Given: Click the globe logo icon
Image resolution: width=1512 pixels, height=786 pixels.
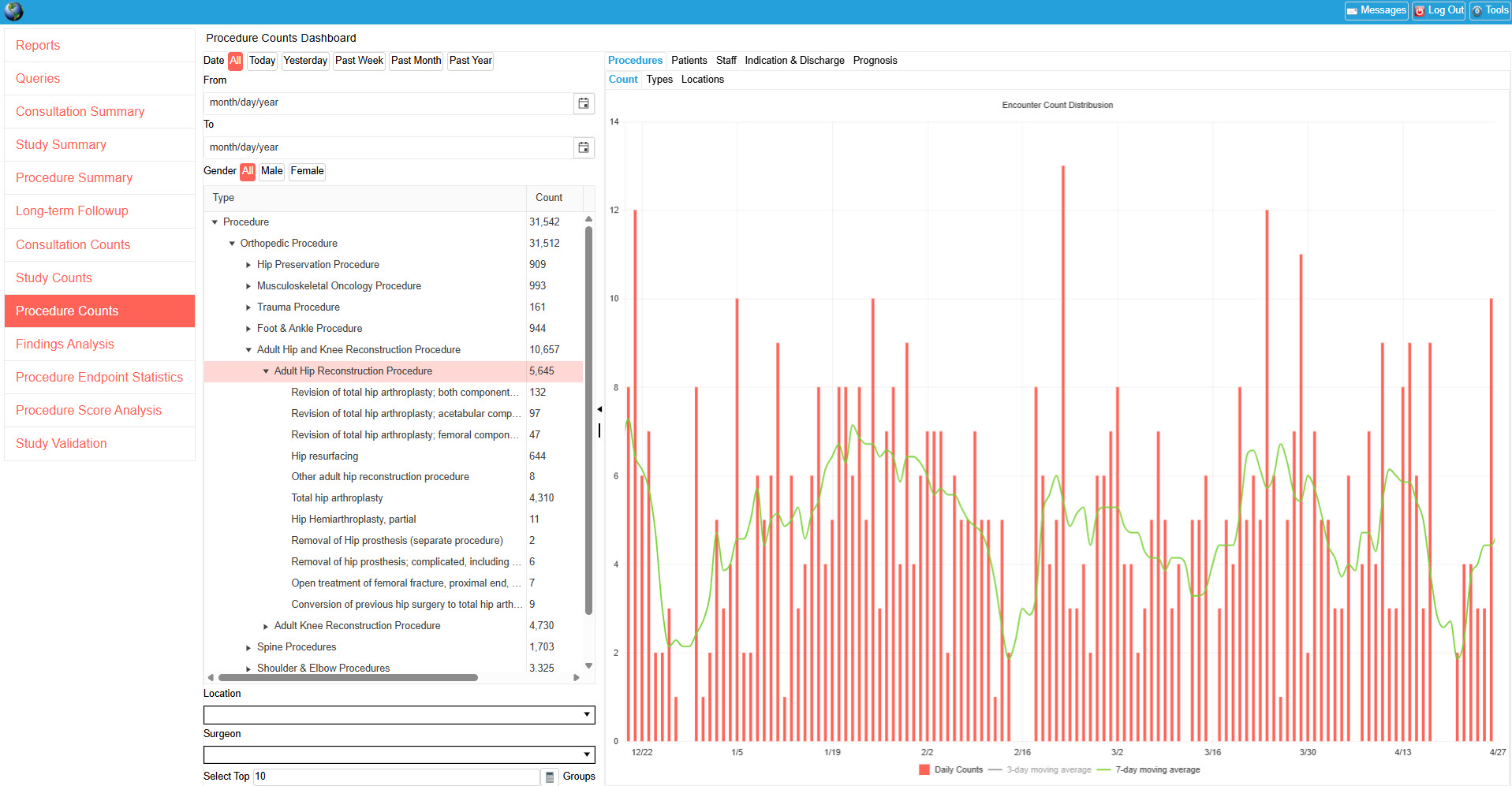Looking at the screenshot, I should 14,11.
